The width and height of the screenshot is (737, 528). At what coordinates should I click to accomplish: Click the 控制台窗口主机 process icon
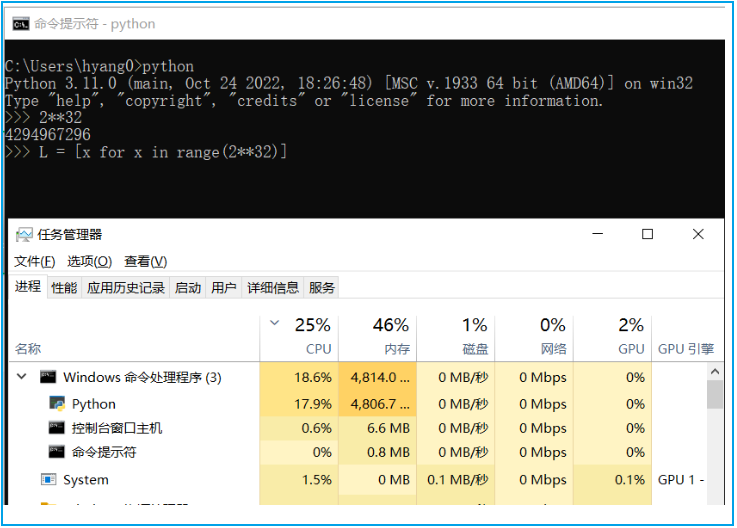coord(56,428)
